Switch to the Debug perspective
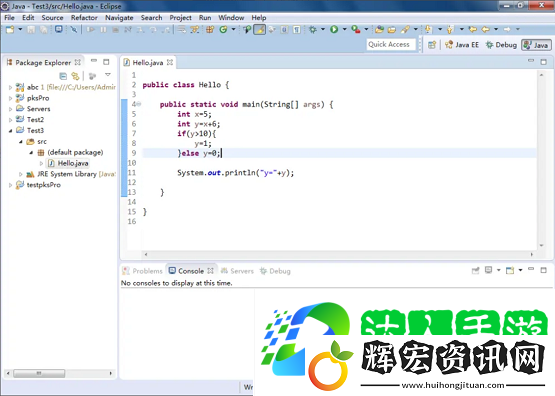Viewport: 555px width, 396px height. 501,45
